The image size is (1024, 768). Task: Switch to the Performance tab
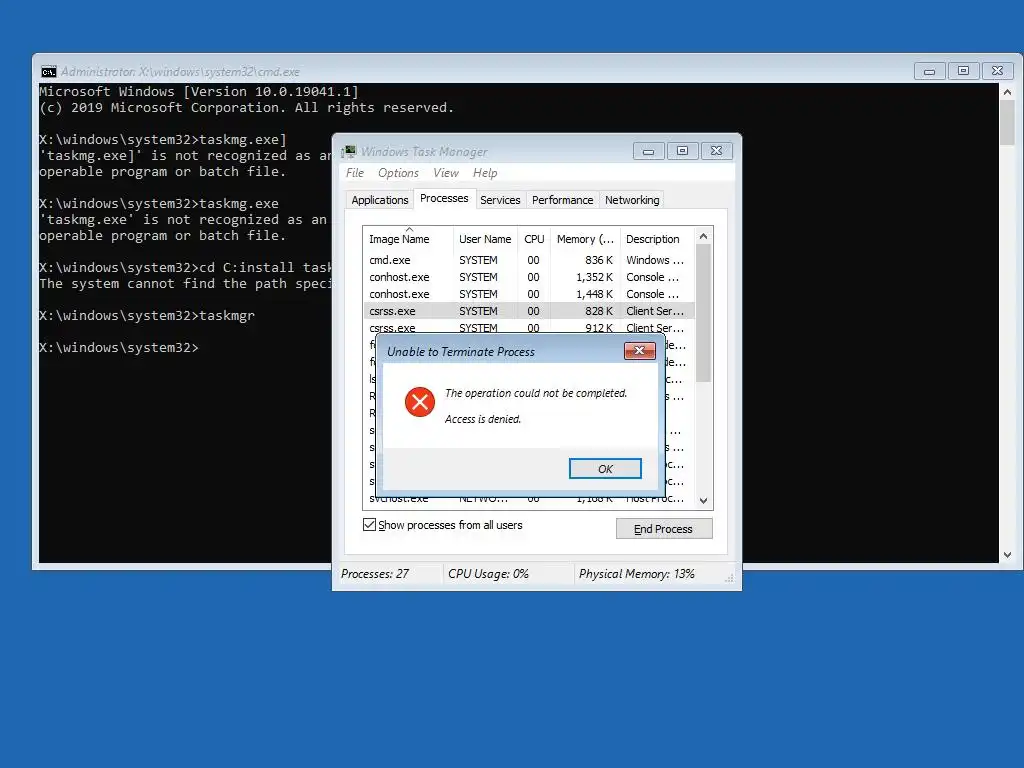pos(562,200)
